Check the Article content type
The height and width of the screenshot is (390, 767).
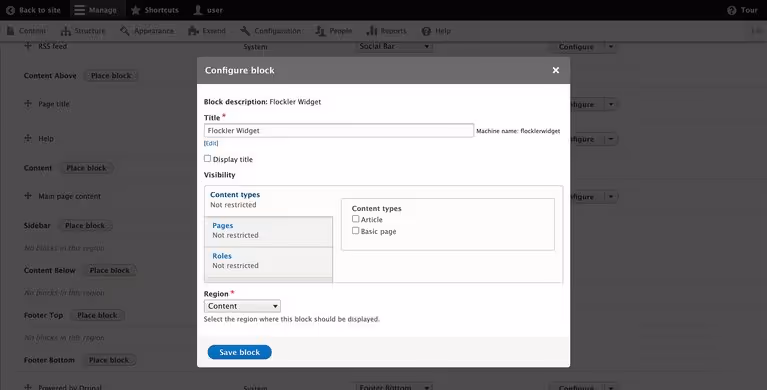pyautogui.click(x=355, y=219)
